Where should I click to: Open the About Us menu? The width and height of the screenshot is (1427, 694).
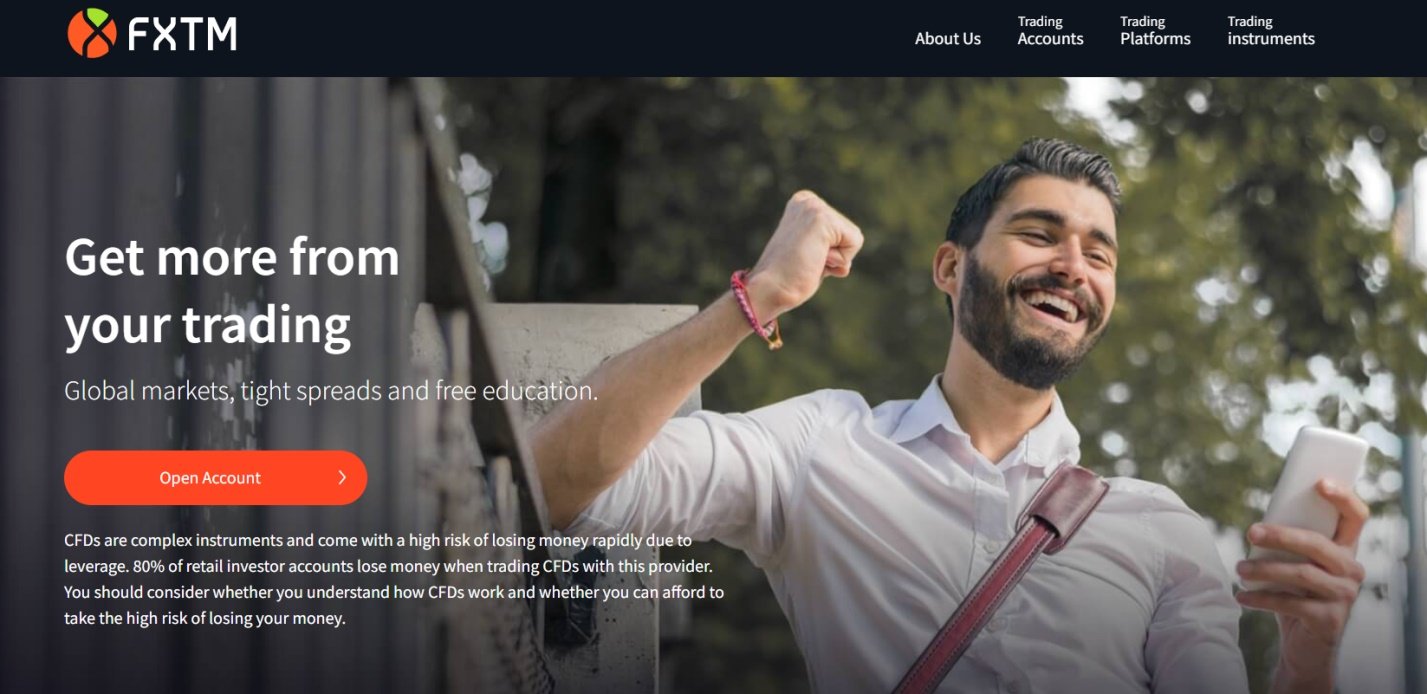pos(948,39)
